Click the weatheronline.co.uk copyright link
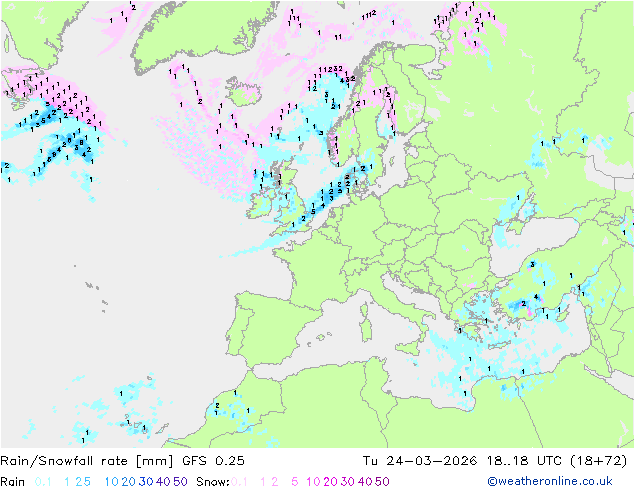This screenshot has width=634, height=490. coord(550,481)
